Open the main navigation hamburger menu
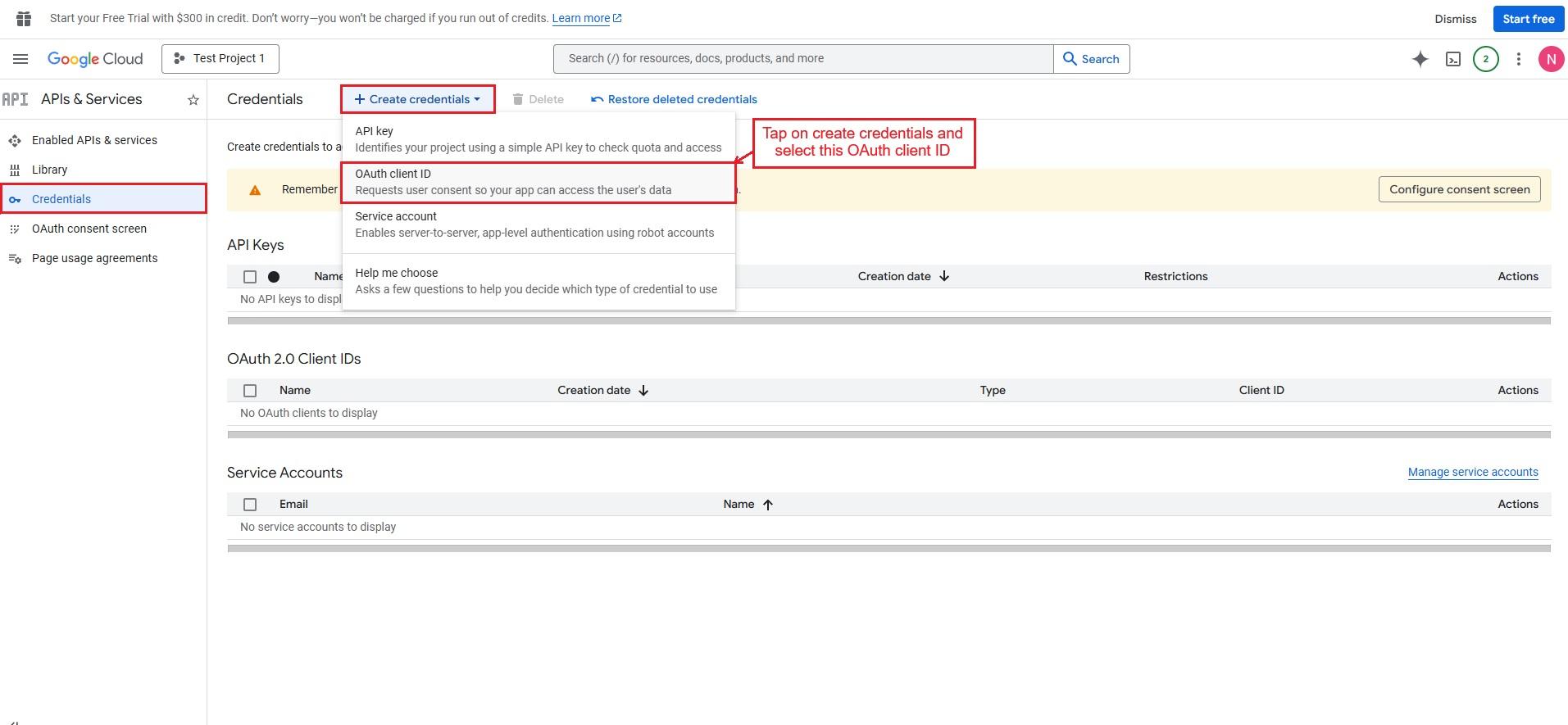 pyautogui.click(x=20, y=59)
